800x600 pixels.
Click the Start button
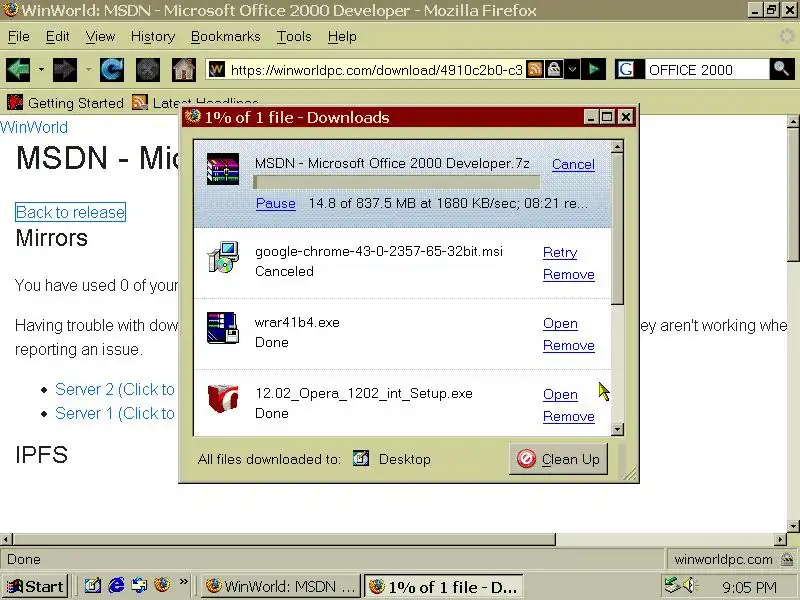pyautogui.click(x=35, y=586)
